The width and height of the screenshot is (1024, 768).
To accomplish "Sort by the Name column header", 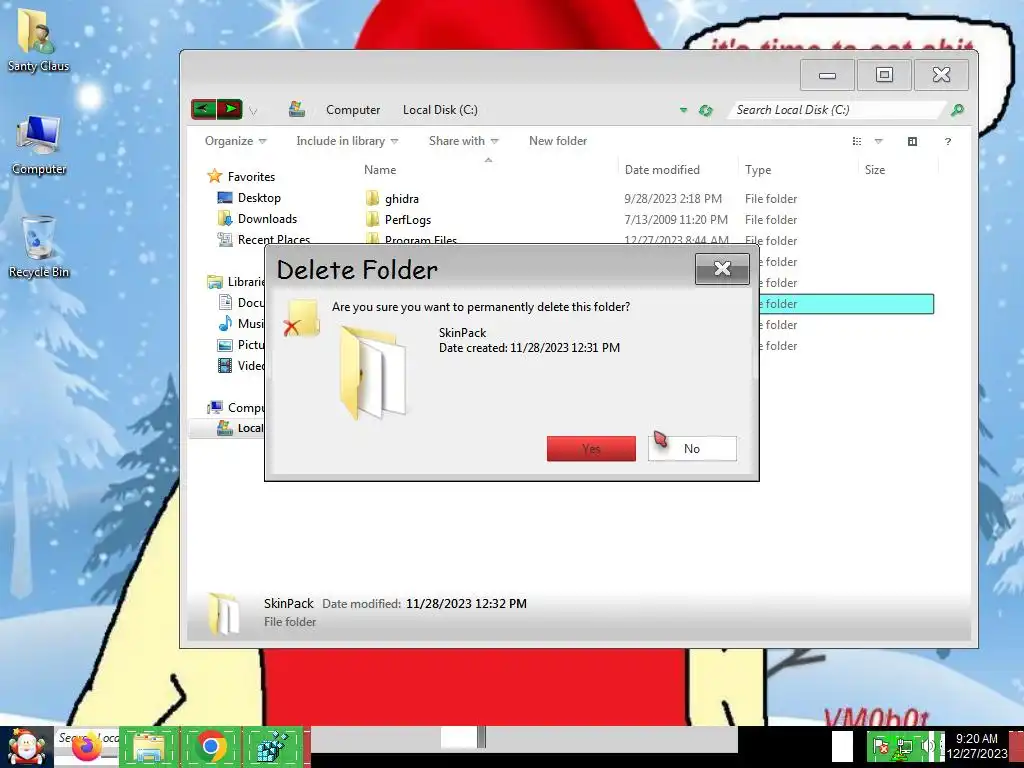I will point(380,170).
